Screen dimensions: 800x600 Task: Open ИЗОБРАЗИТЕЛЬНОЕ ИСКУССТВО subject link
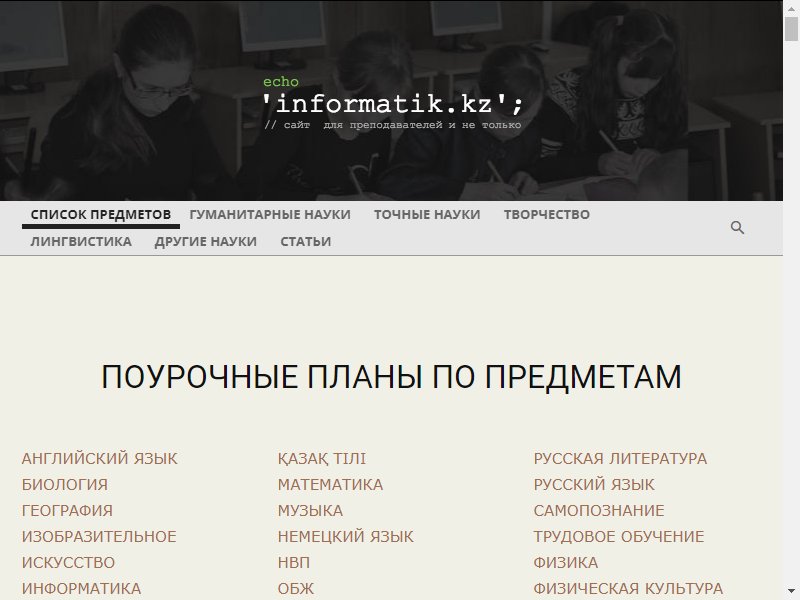click(x=99, y=549)
